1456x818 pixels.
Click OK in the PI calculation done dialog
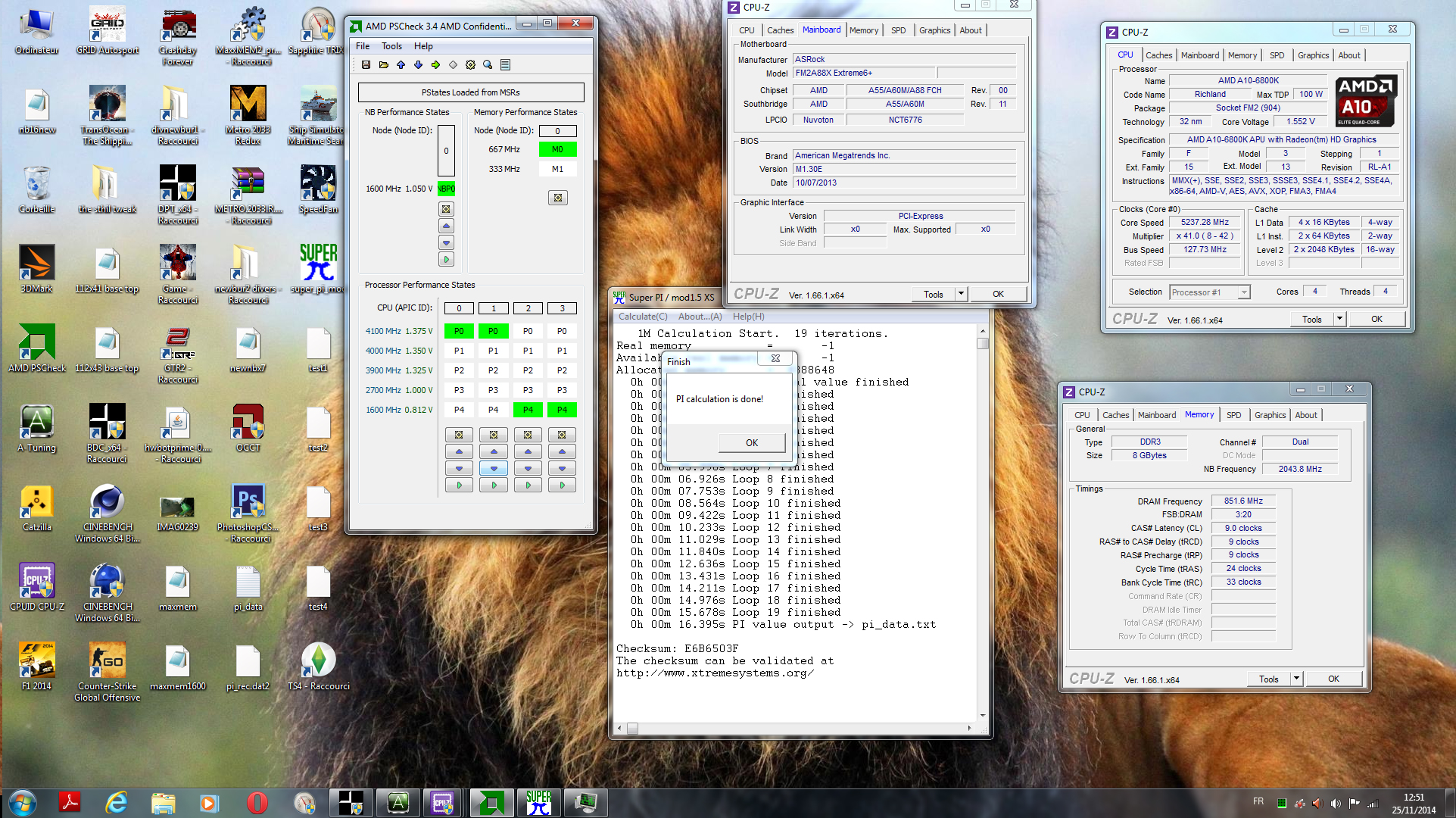pyautogui.click(x=752, y=443)
